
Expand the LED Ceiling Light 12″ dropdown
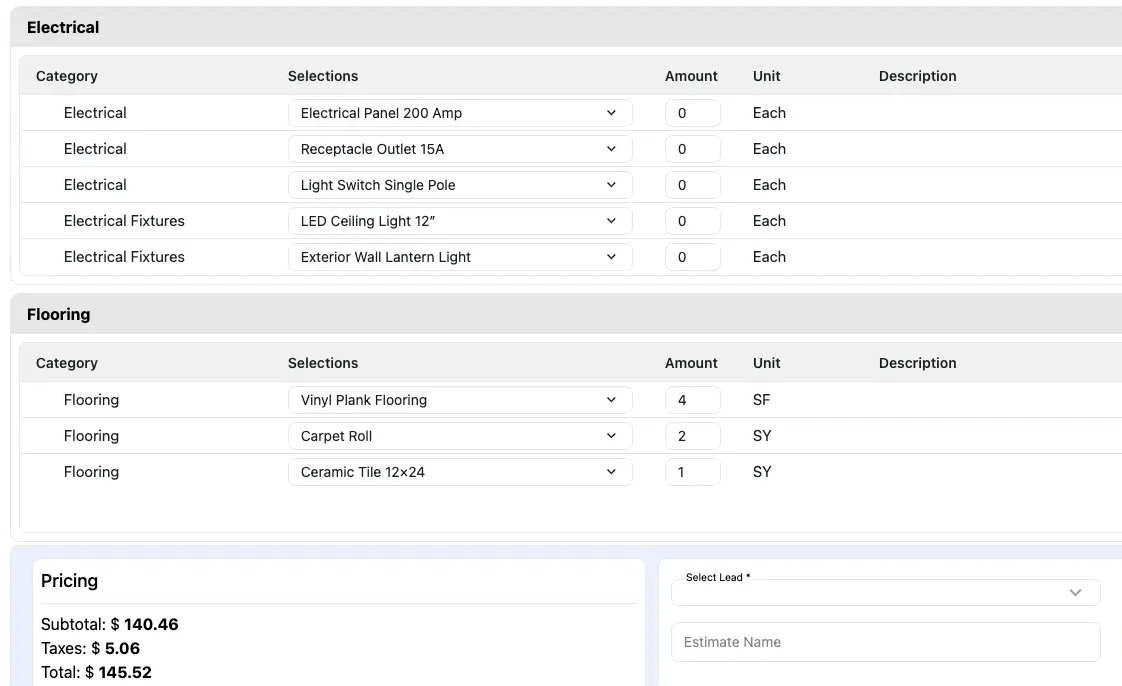[460, 221]
